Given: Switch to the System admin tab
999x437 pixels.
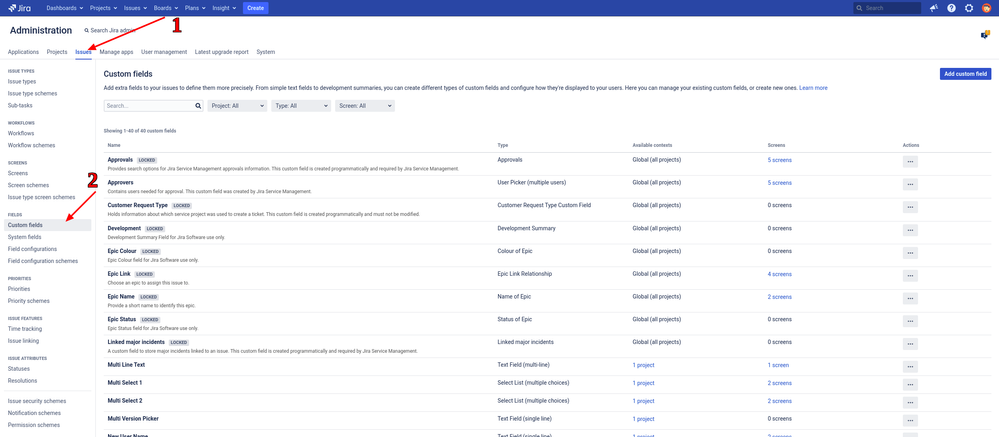Looking at the screenshot, I should click(266, 52).
